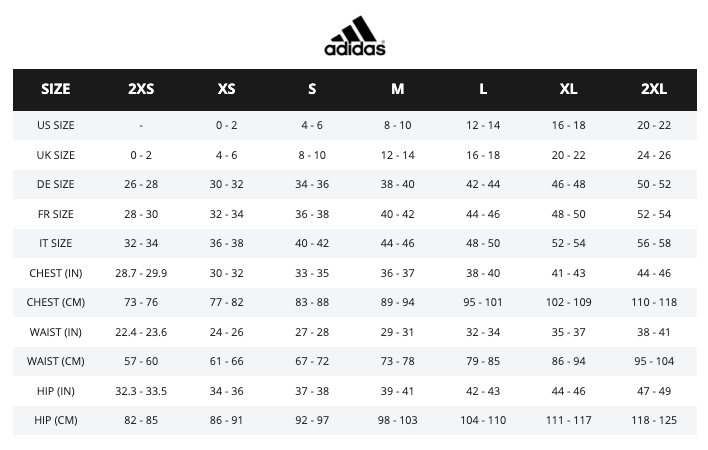Select the XS column header

(x=226, y=89)
